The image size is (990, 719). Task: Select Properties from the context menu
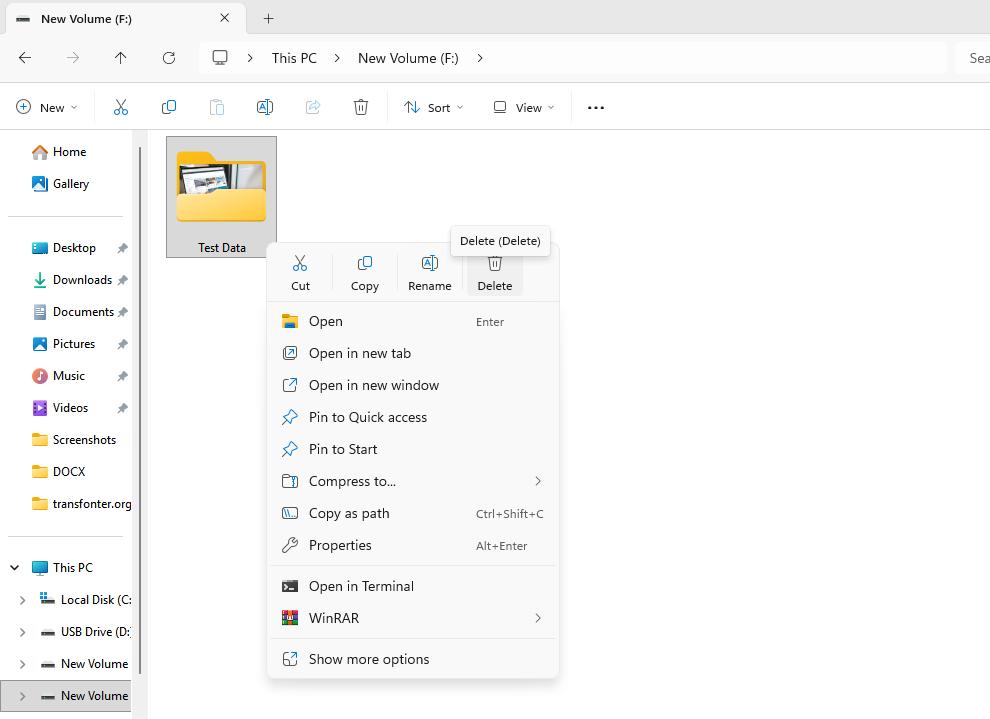click(340, 545)
